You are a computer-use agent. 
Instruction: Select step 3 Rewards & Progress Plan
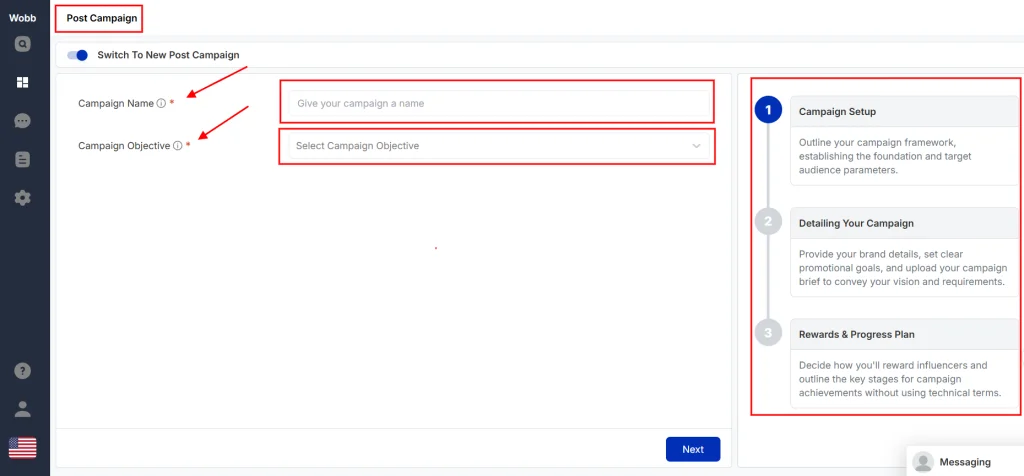click(768, 333)
